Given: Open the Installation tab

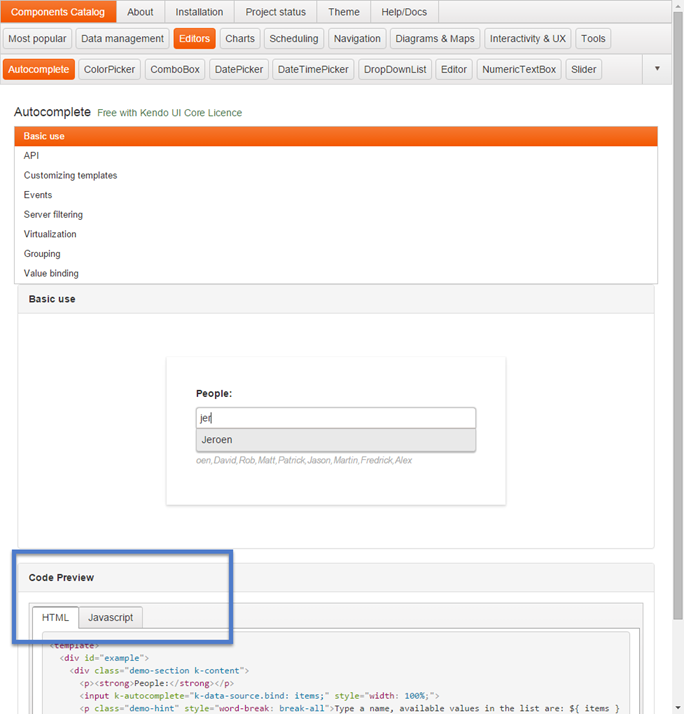Looking at the screenshot, I should (x=199, y=12).
